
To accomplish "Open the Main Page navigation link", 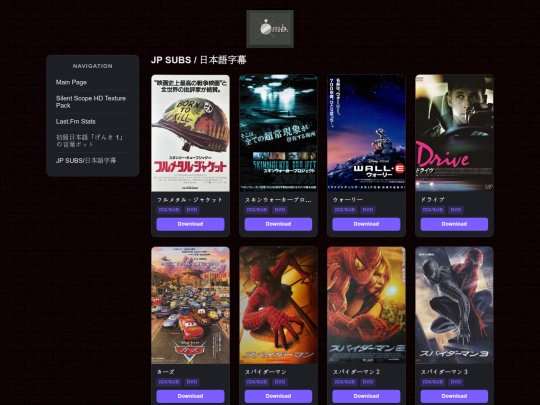I will (x=71, y=82).
